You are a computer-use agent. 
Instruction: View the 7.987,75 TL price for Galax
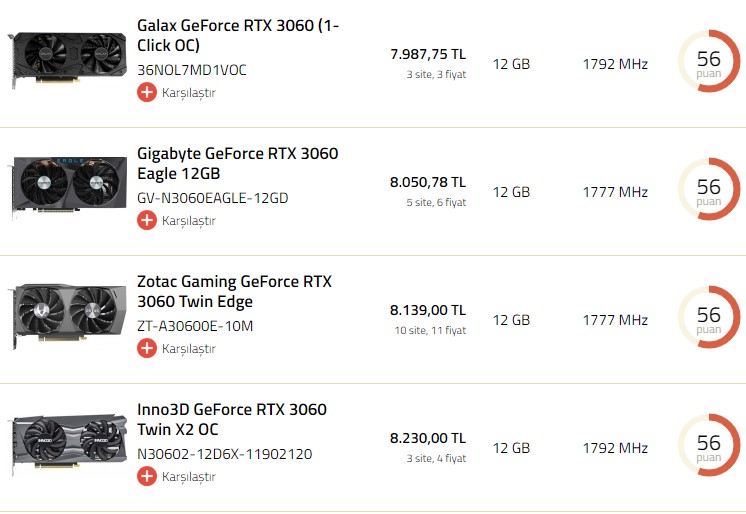(x=428, y=54)
